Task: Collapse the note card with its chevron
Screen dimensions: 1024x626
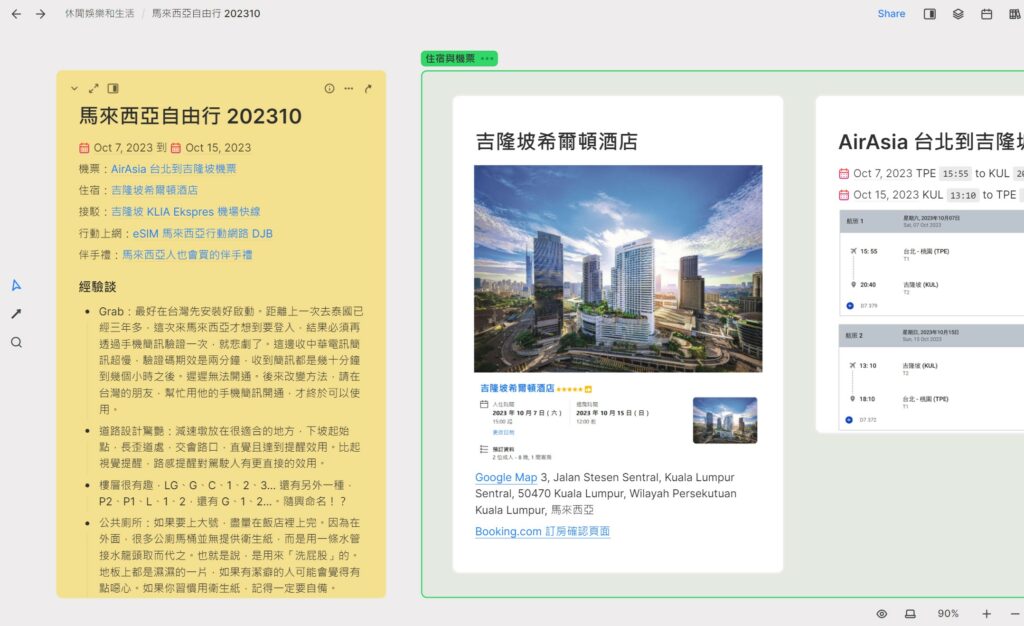Action: (74, 88)
